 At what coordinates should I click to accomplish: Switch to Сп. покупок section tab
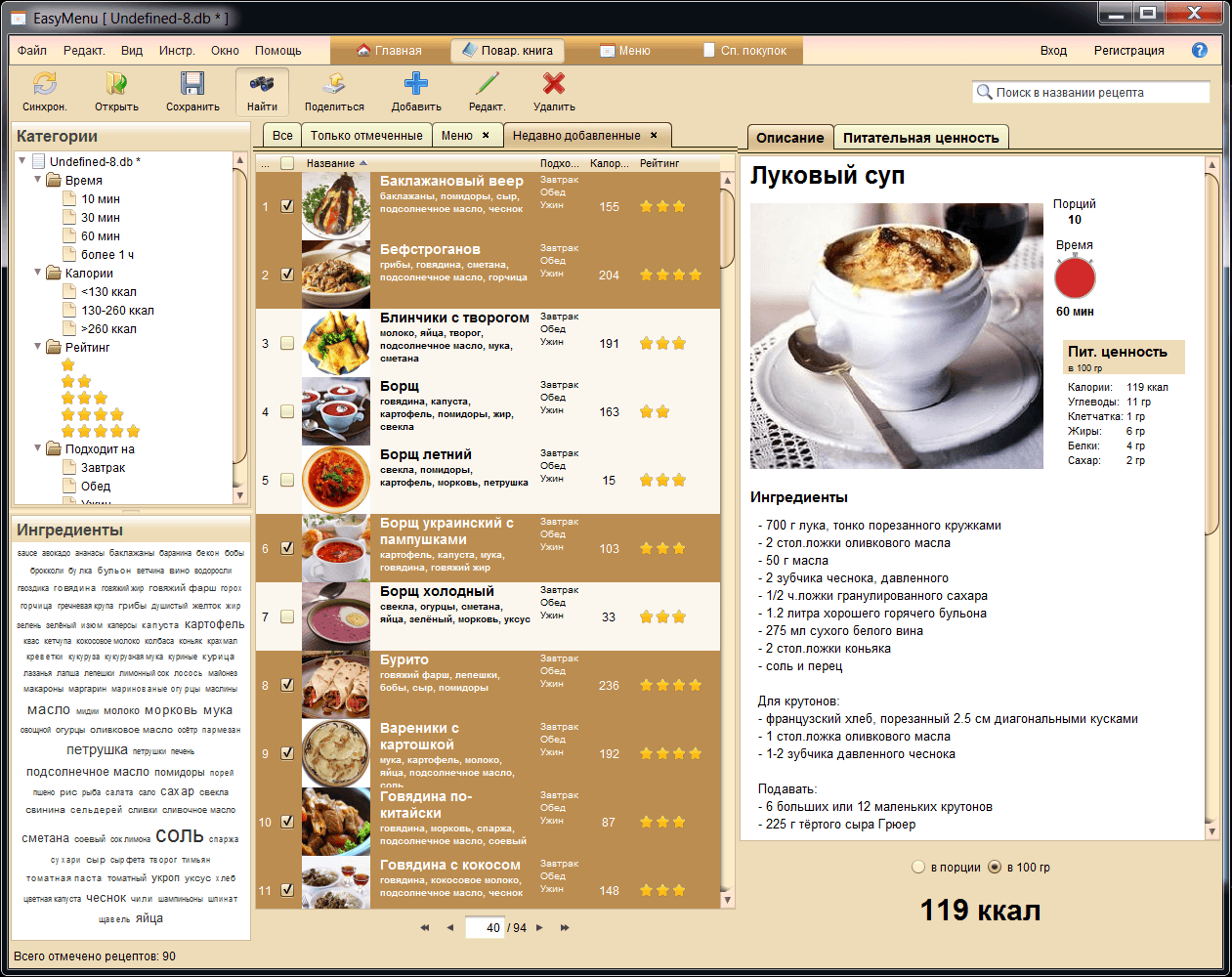coord(744,50)
